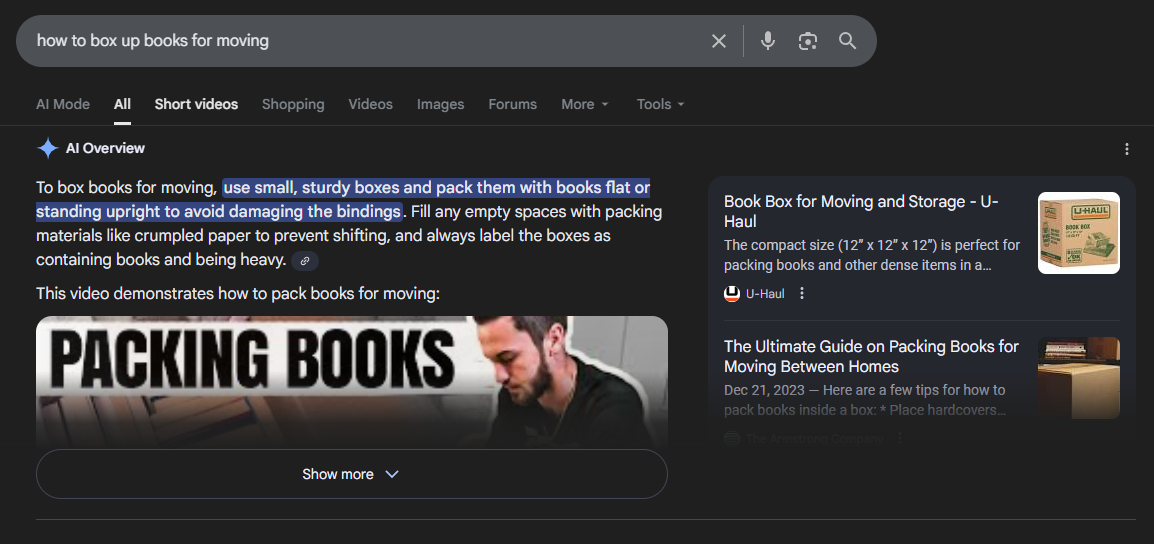The height and width of the screenshot is (544, 1154).
Task: Click the U-Haul favicon logo
Action: pyautogui.click(x=732, y=294)
